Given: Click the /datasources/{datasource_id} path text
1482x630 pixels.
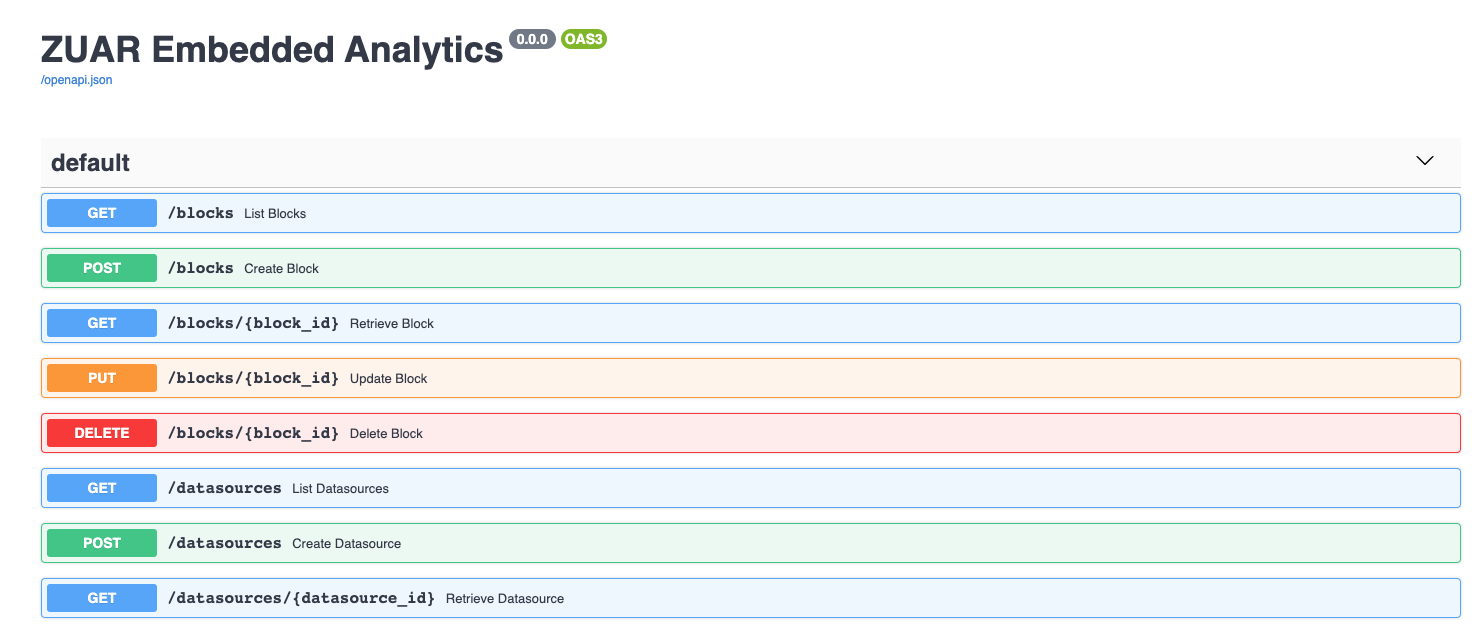Looking at the screenshot, I should pyautogui.click(x=301, y=598).
